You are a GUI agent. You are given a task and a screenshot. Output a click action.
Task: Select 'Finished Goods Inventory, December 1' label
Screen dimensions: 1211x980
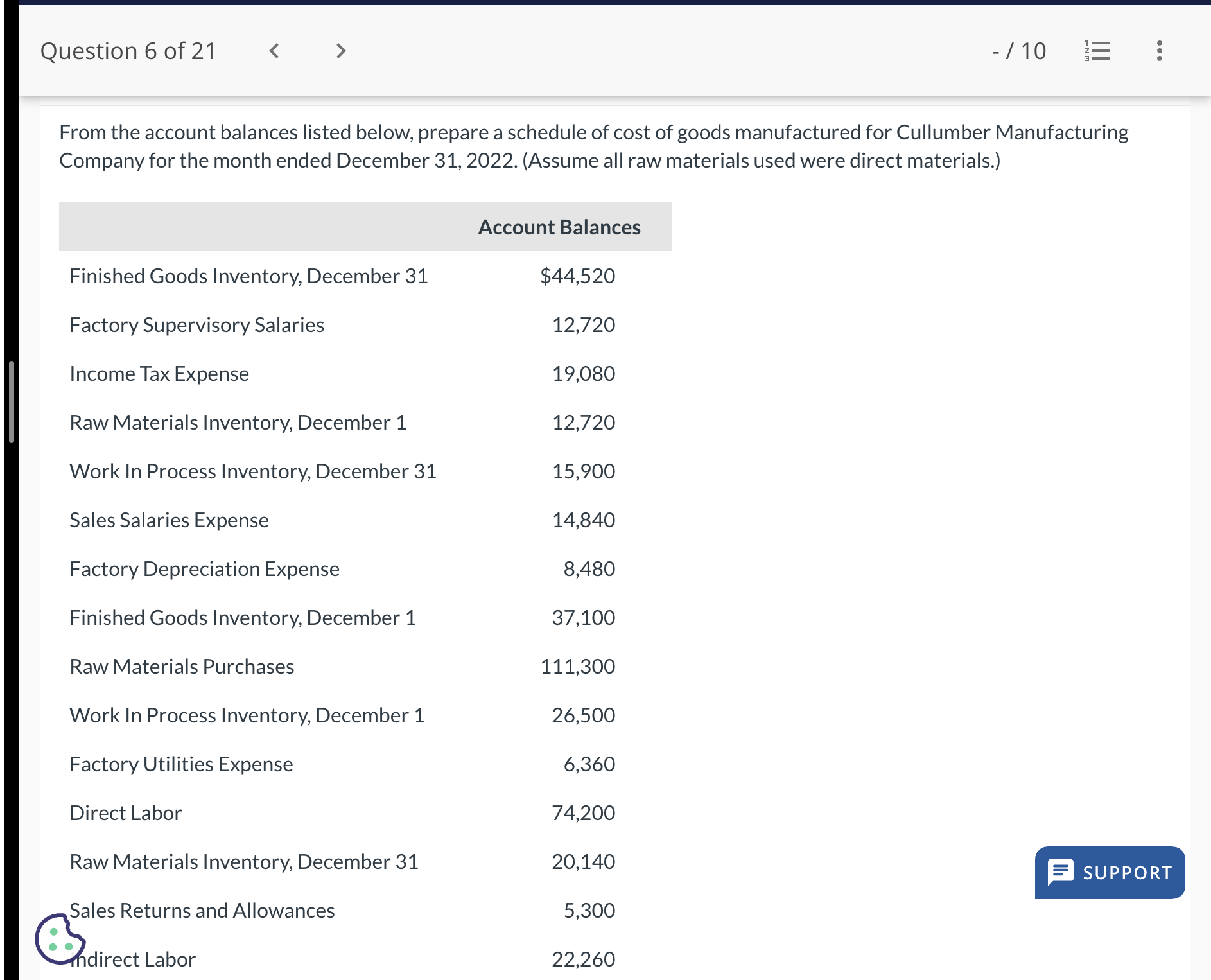click(243, 618)
